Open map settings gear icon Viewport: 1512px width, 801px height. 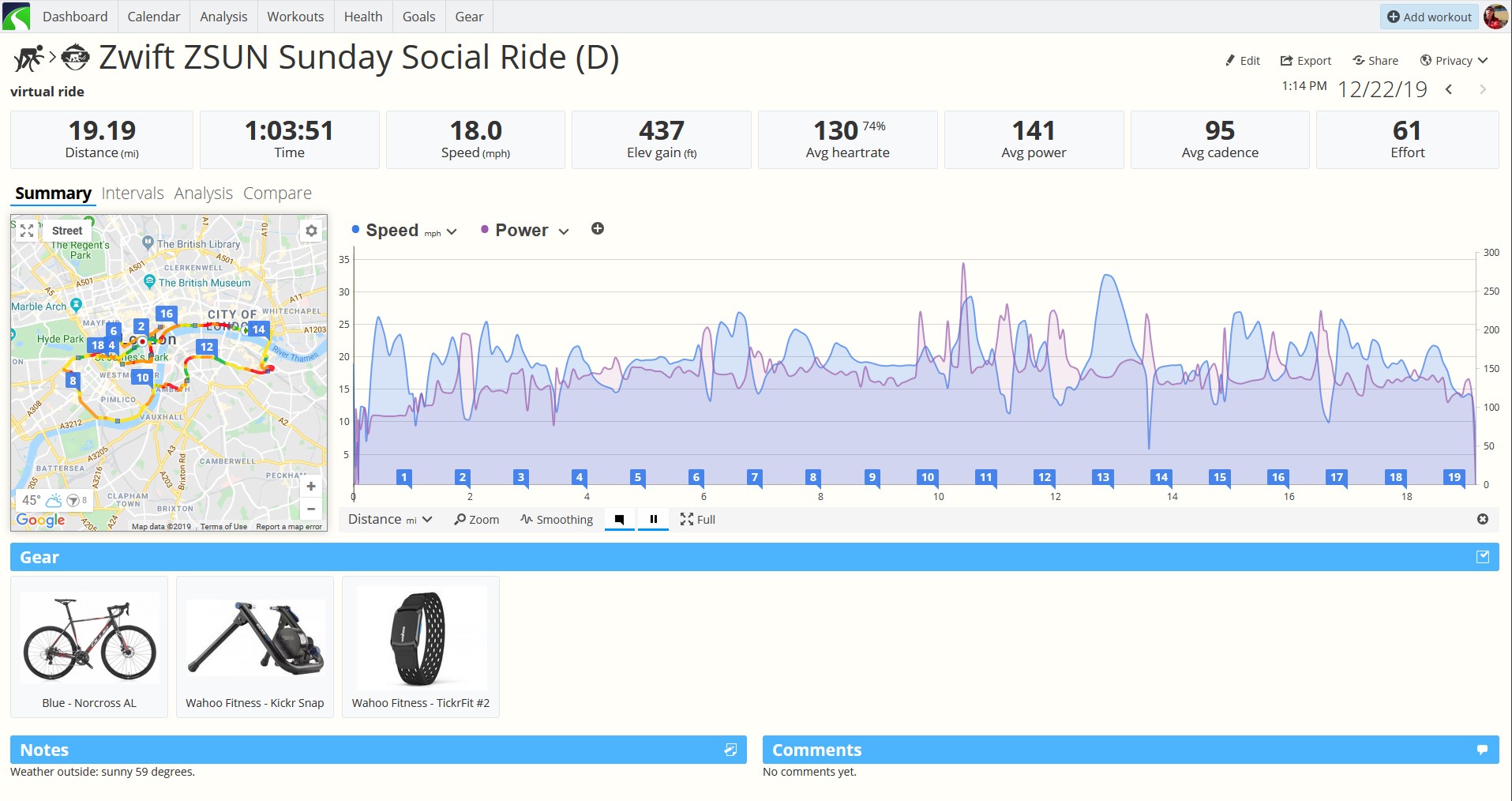pos(311,231)
